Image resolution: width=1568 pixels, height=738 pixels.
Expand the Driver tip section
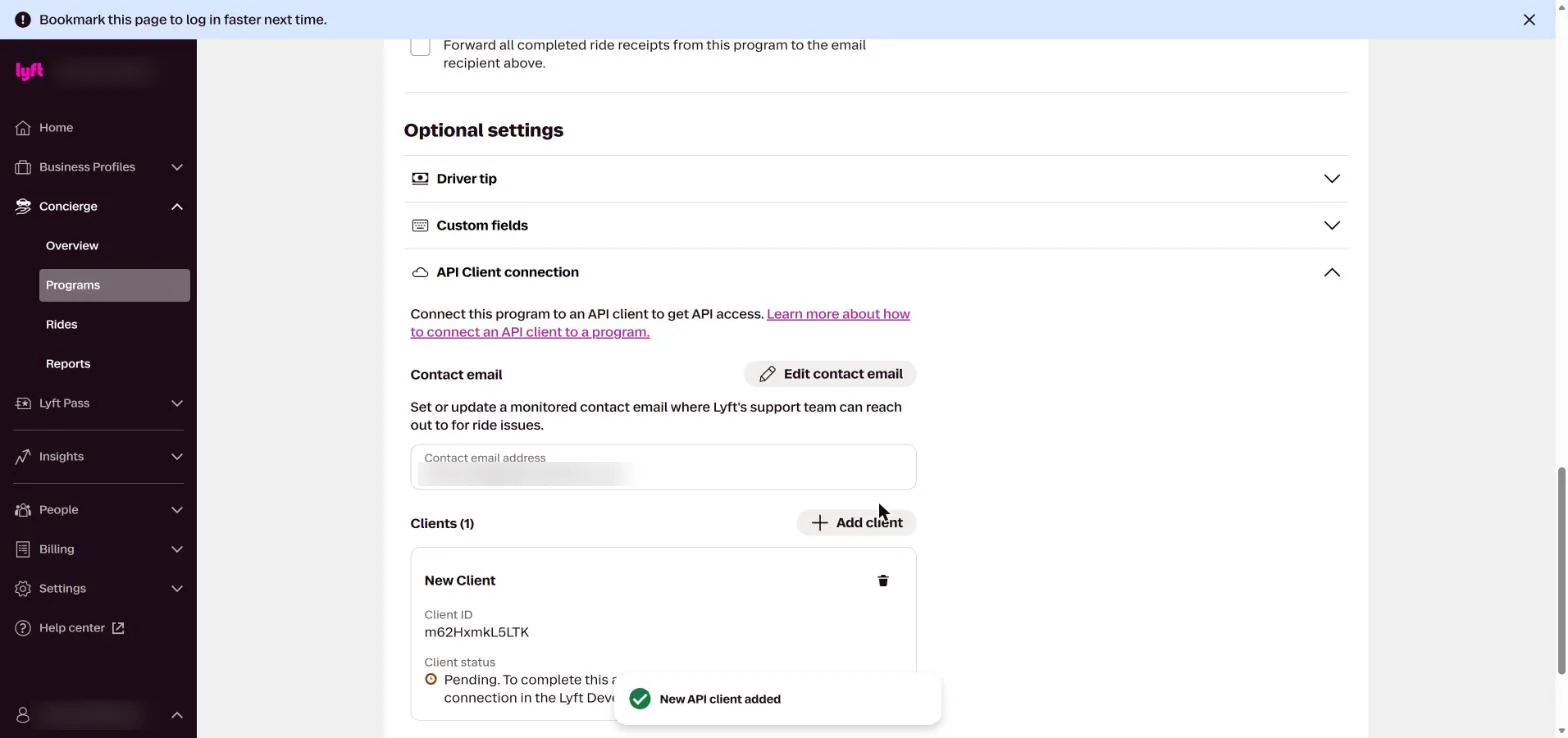click(x=1332, y=179)
